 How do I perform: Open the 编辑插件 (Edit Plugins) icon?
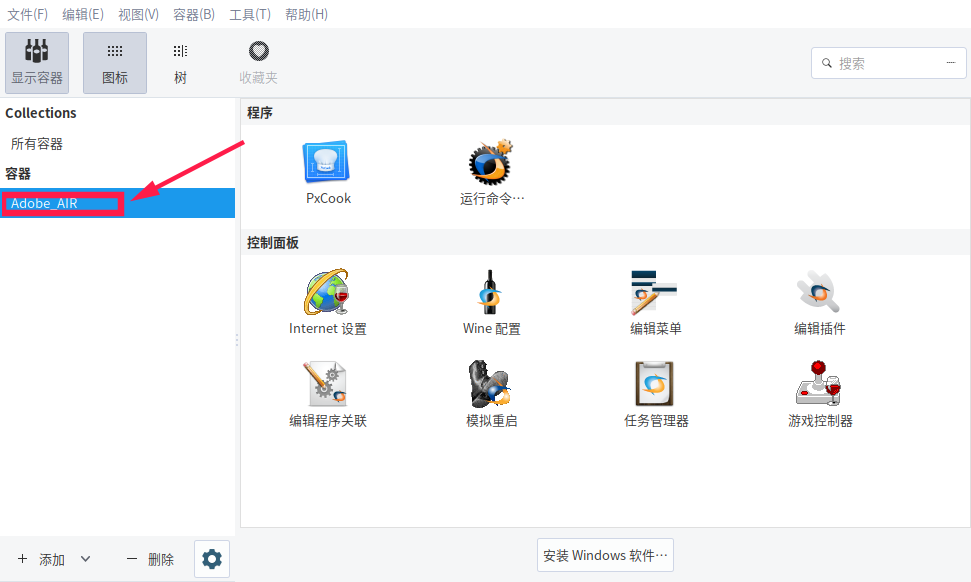click(x=819, y=294)
